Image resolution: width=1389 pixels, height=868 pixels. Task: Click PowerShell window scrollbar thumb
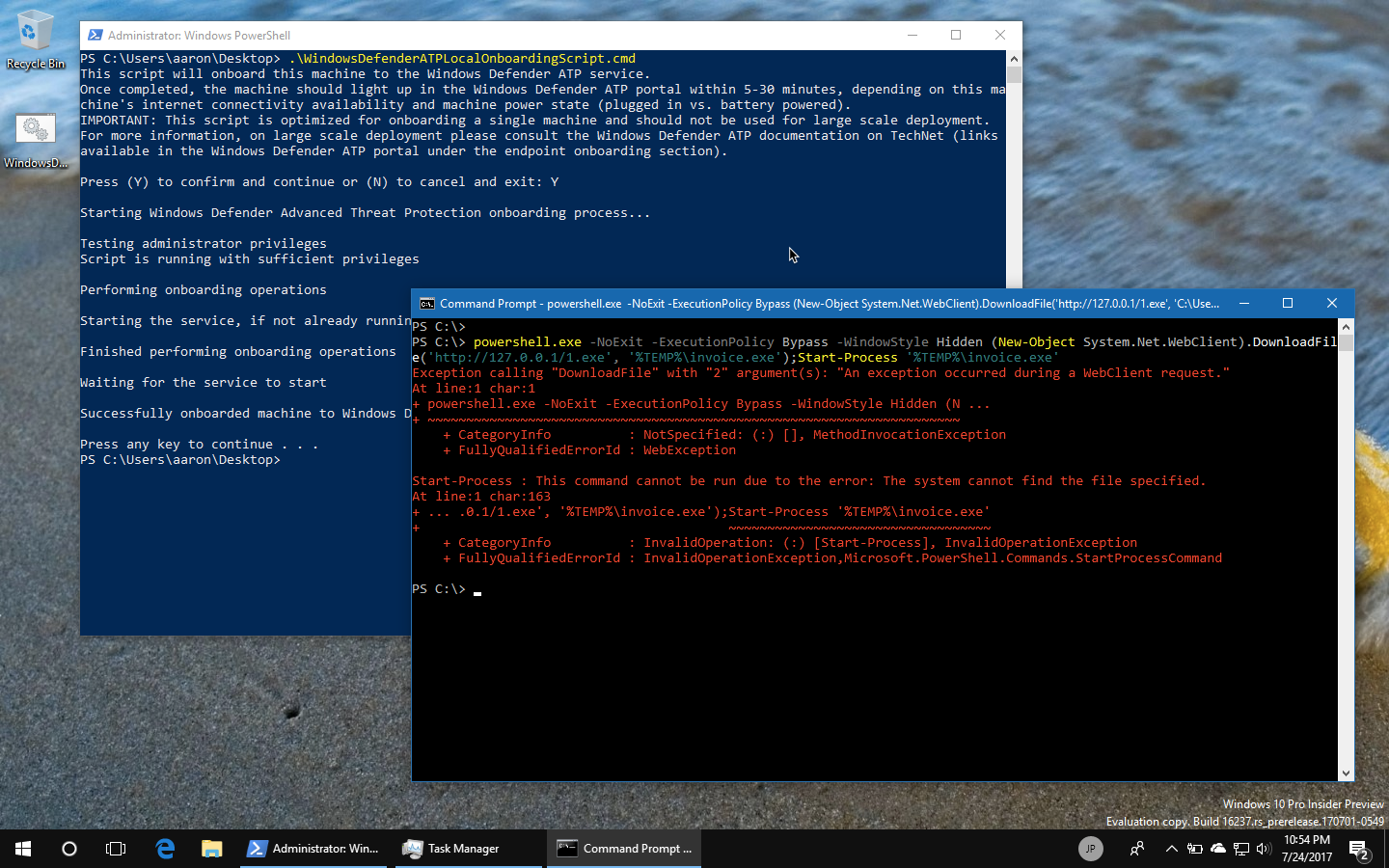(1014, 74)
